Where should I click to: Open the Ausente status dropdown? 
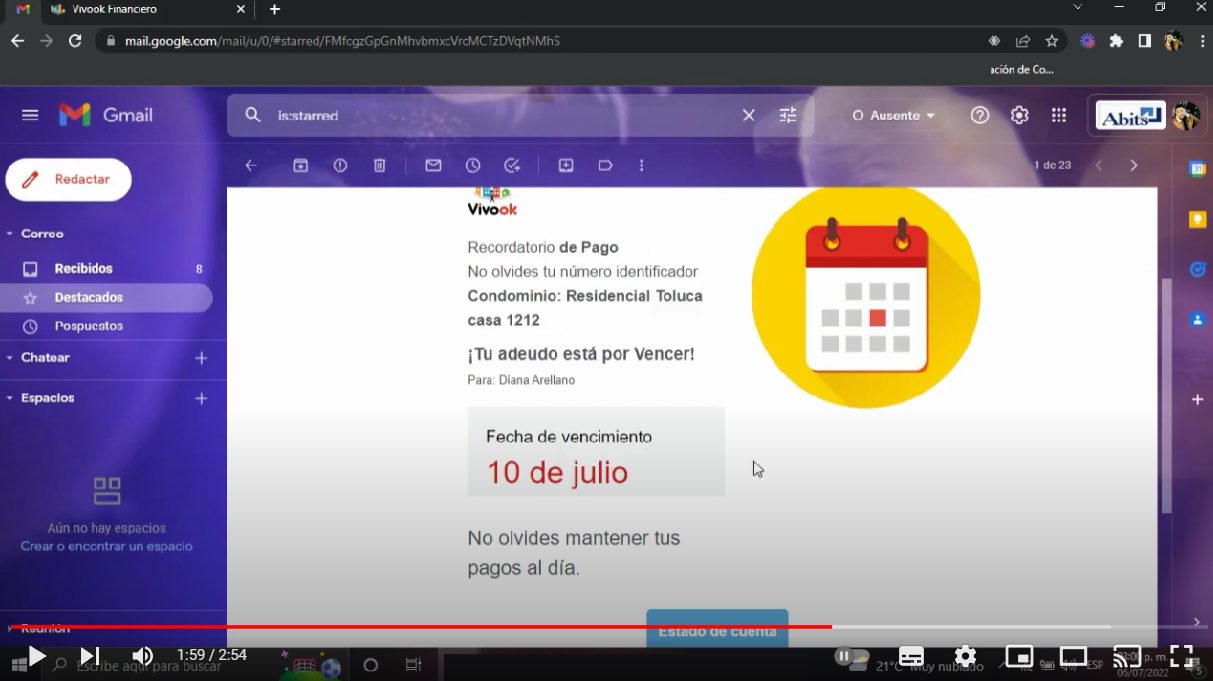(x=893, y=115)
